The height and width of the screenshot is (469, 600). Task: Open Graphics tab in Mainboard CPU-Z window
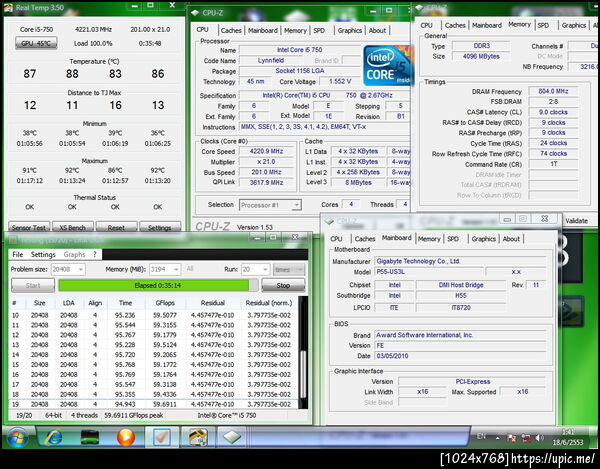(484, 239)
